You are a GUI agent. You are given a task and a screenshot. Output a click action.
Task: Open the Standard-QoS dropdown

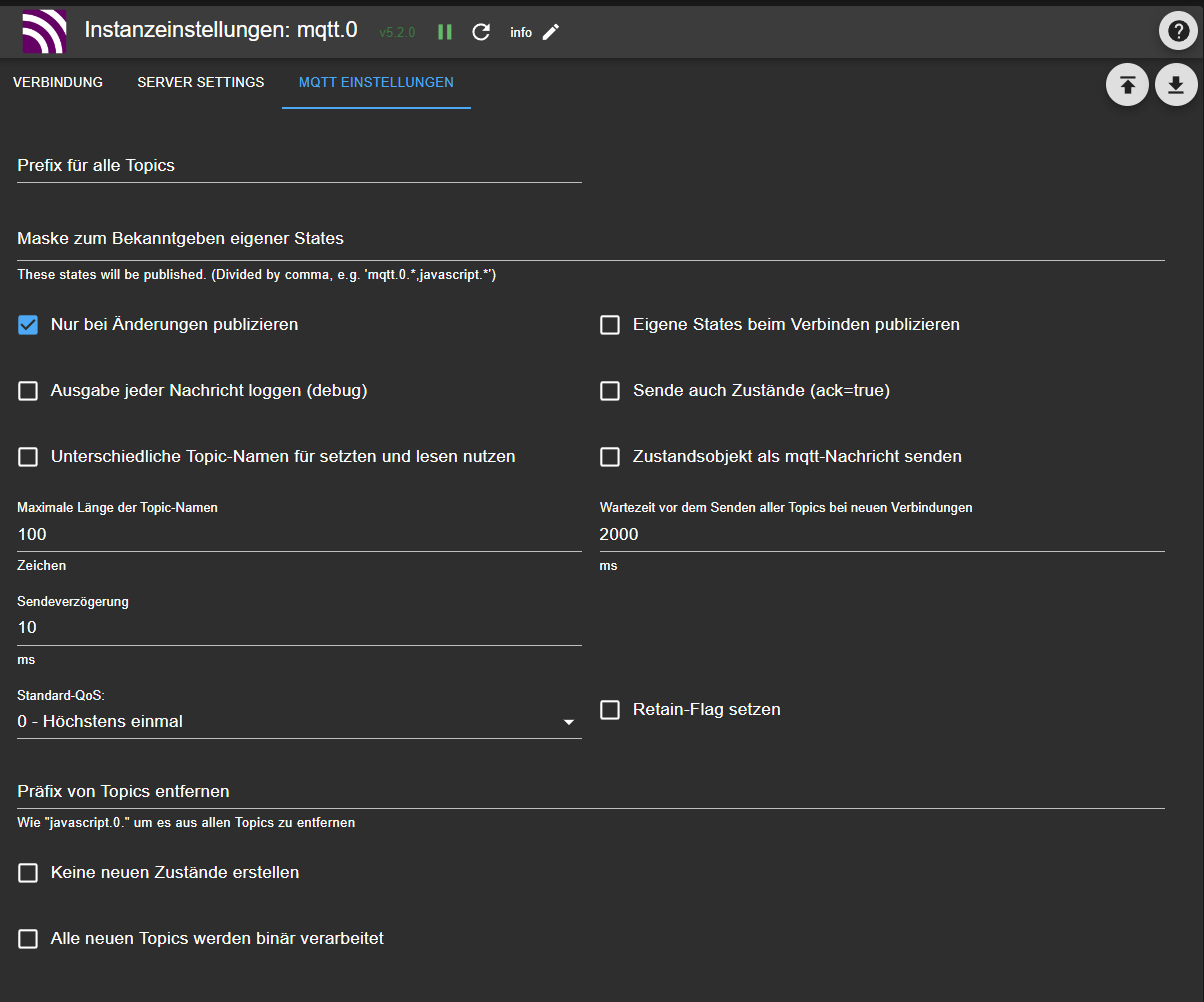(299, 721)
